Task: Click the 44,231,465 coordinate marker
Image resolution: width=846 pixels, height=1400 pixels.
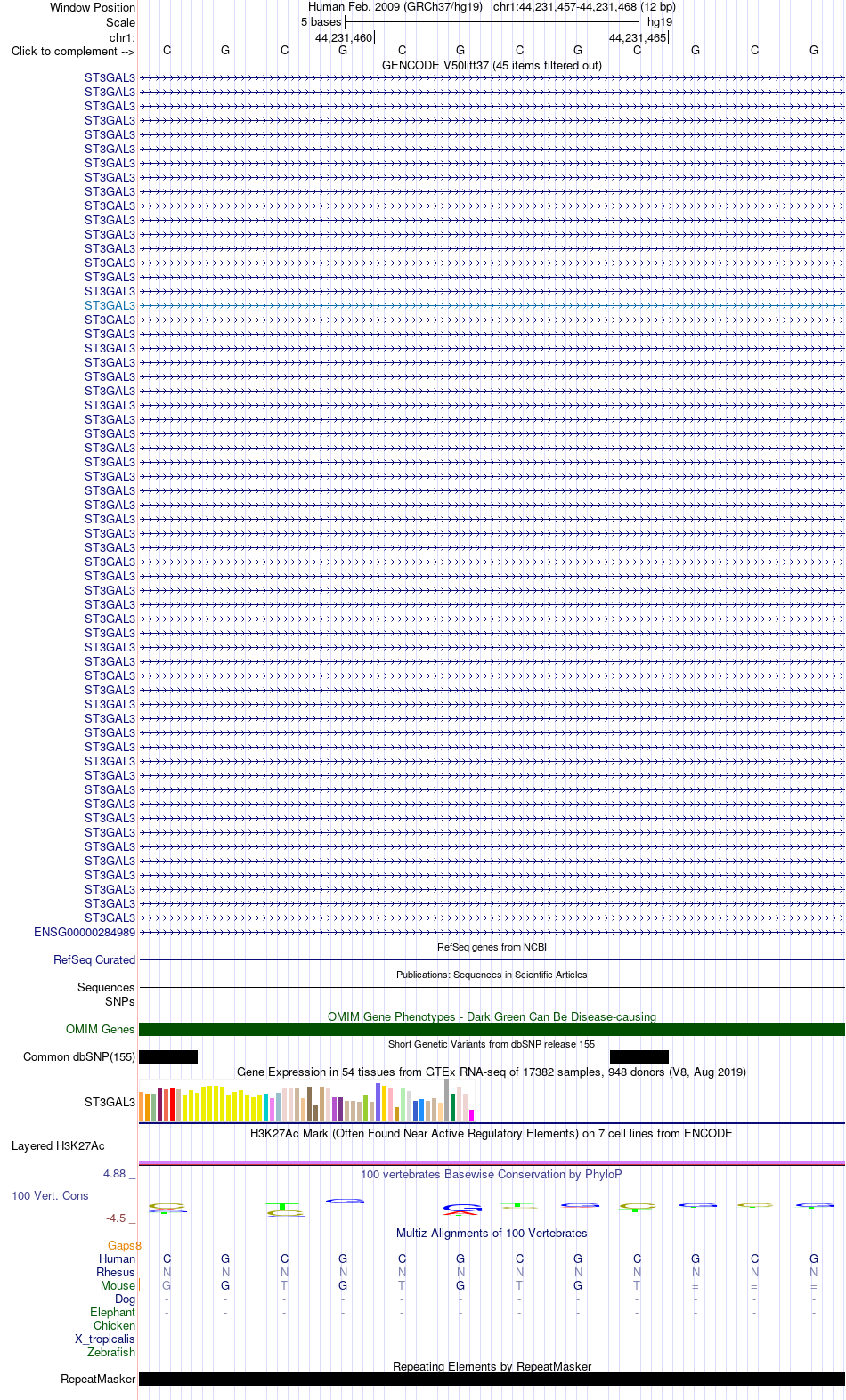Action: 638,37
